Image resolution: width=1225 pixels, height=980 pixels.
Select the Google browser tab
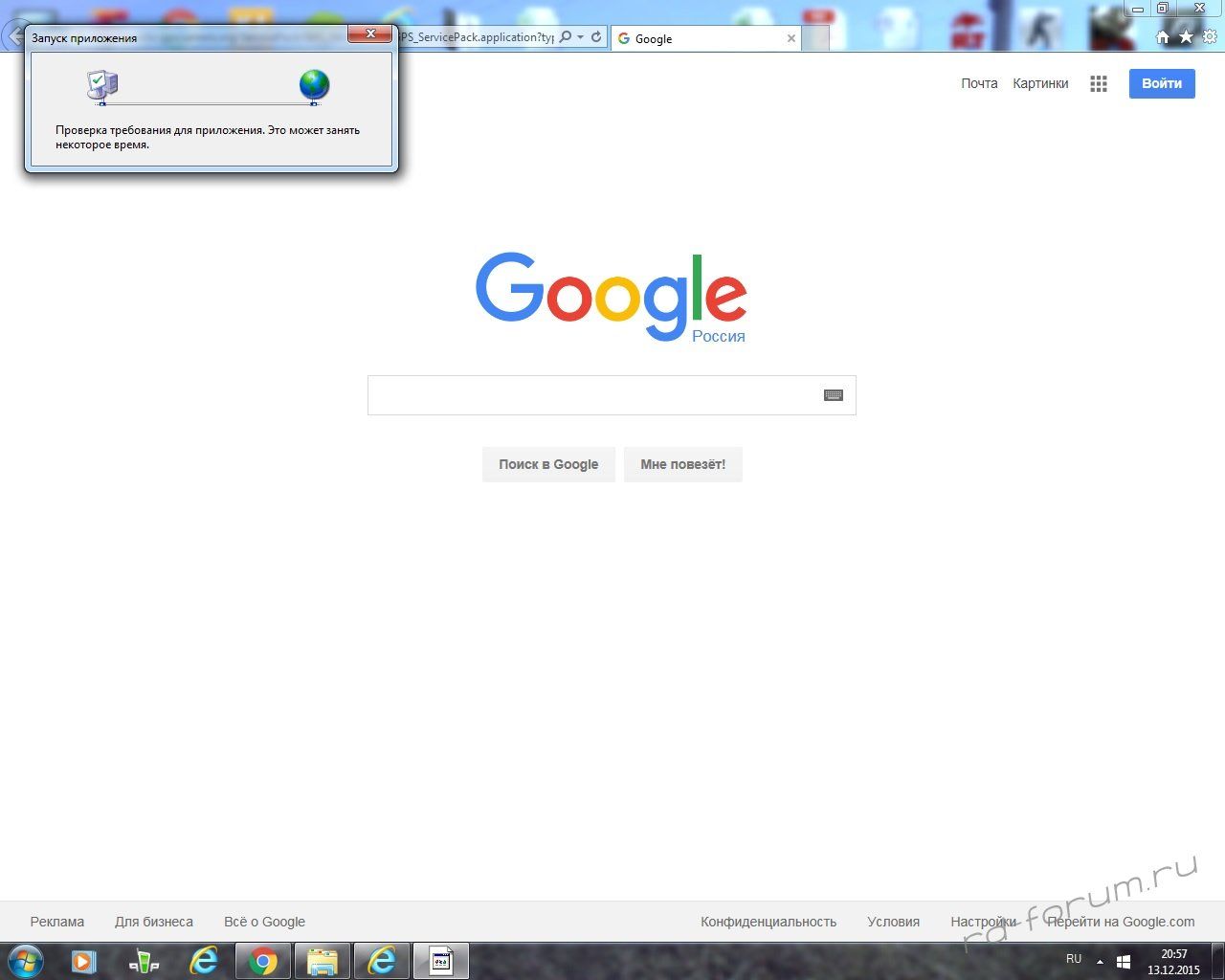706,38
